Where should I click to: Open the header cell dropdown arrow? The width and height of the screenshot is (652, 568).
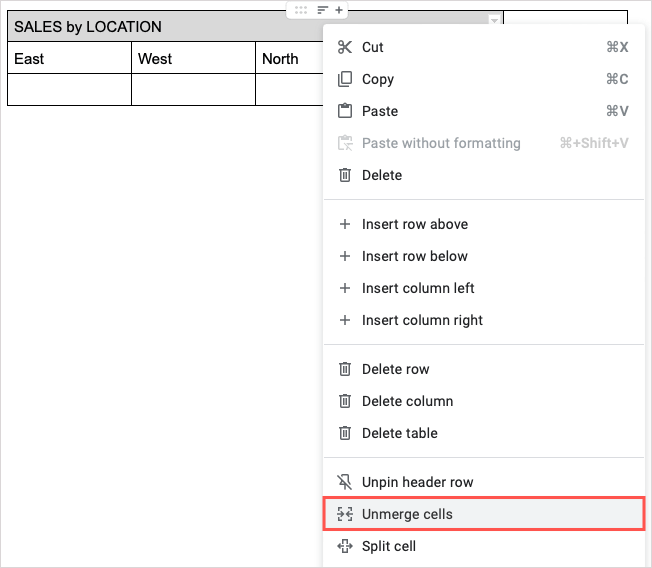(493, 21)
